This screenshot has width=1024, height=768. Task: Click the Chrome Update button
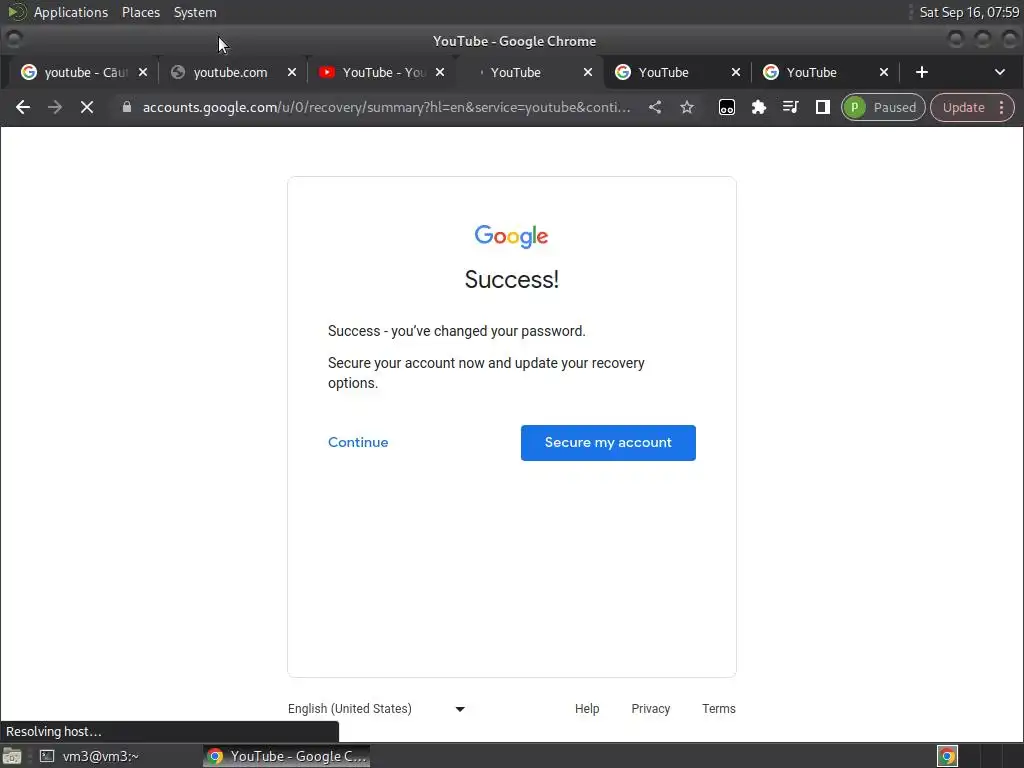tap(963, 107)
